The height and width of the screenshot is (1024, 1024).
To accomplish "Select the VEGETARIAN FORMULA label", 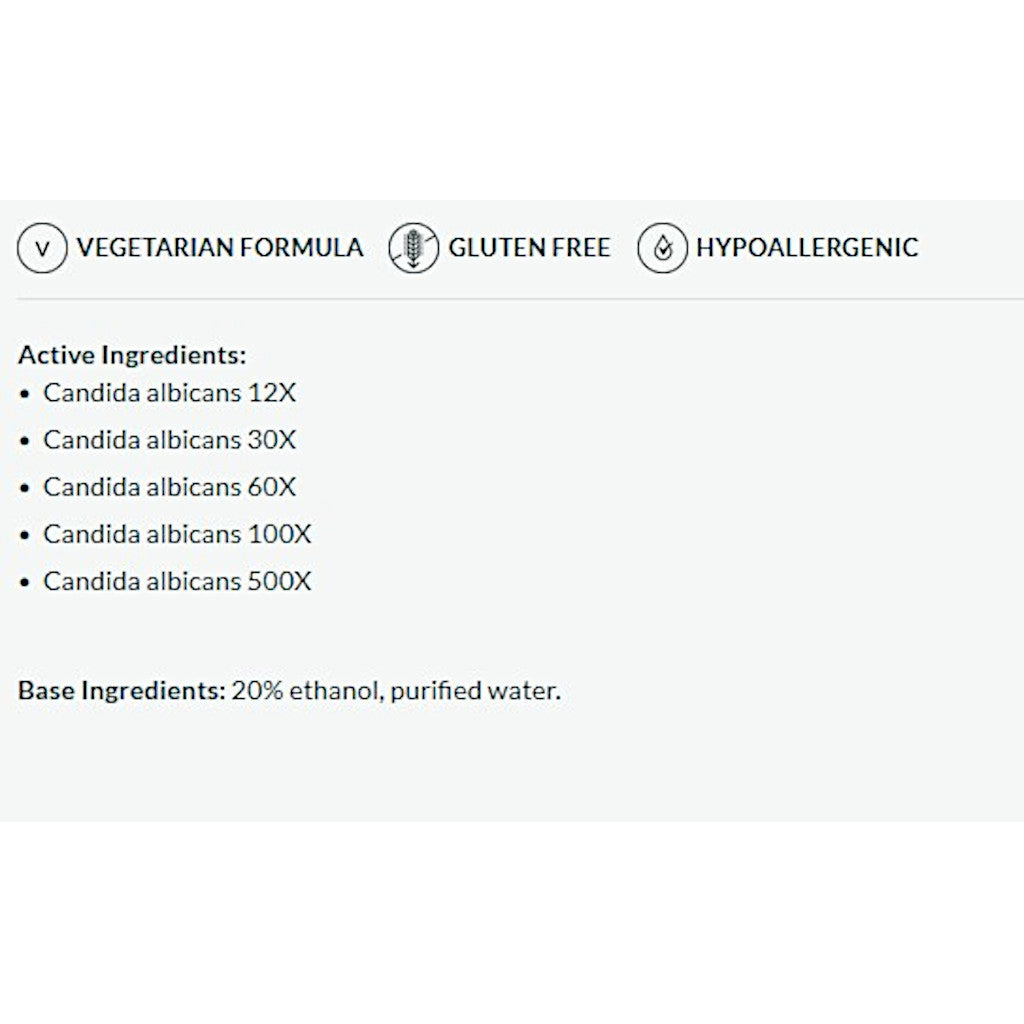I will 220,248.
